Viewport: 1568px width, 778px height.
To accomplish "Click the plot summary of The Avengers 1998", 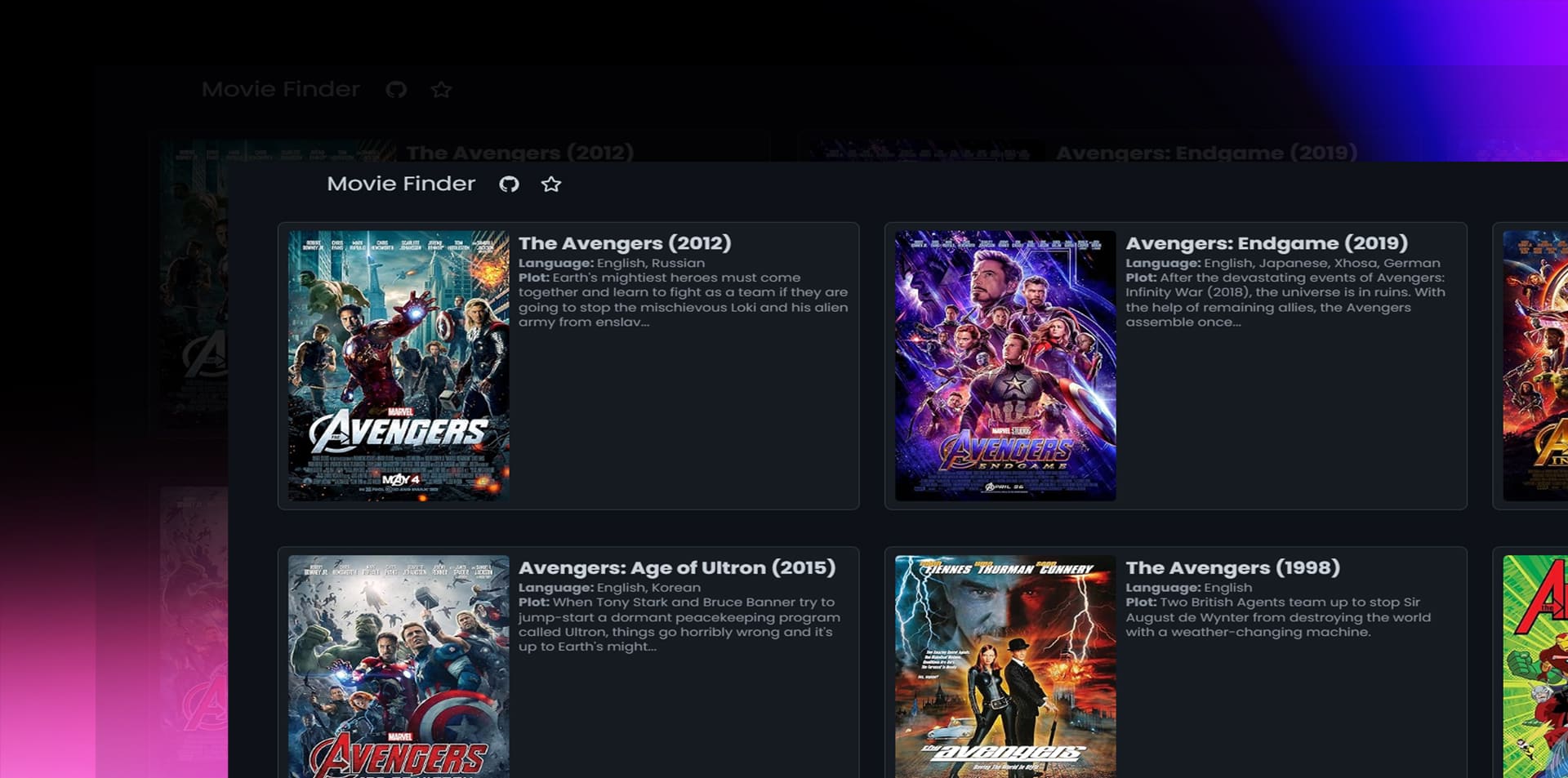I will click(1277, 617).
